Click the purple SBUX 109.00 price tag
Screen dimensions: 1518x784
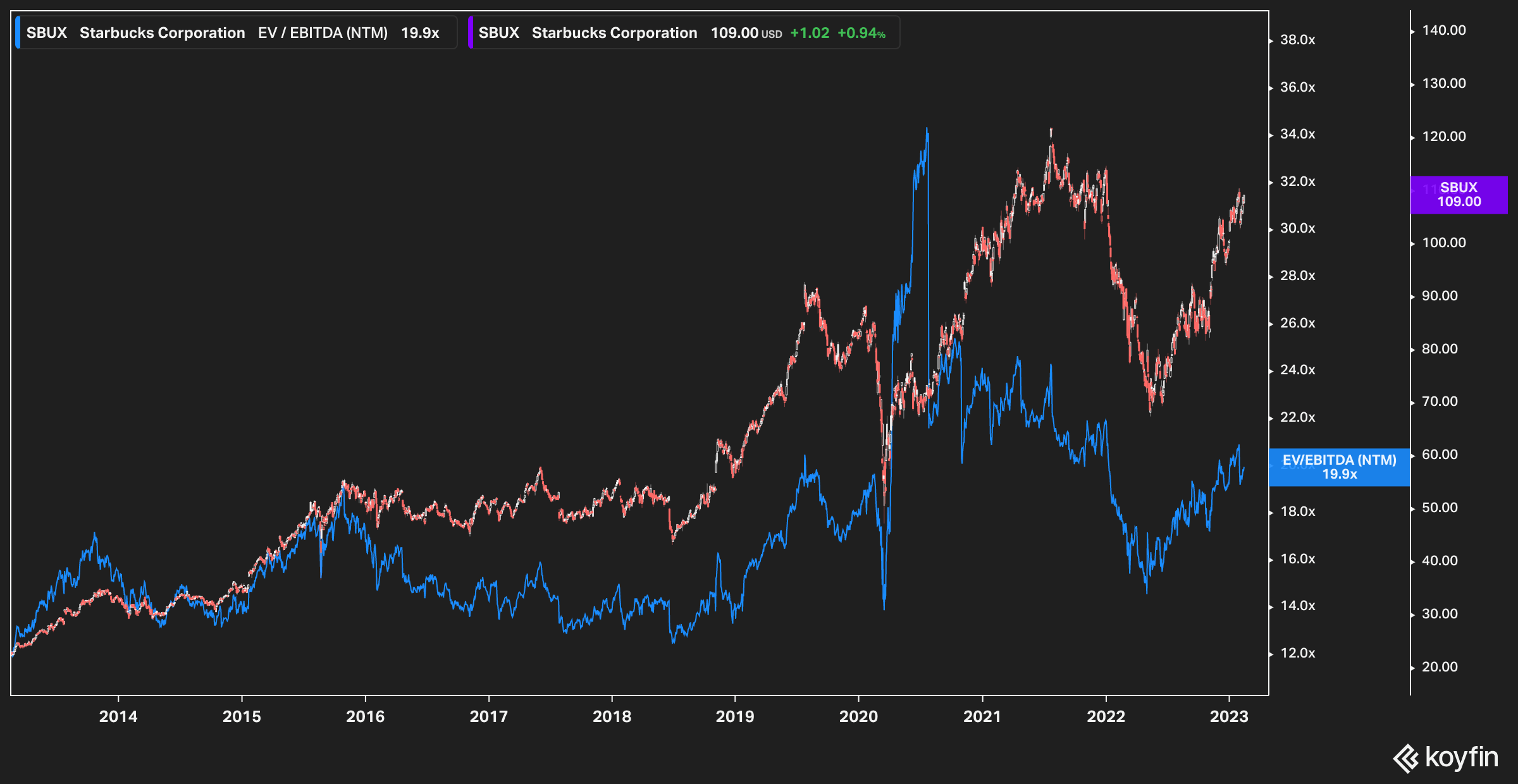point(1459,195)
